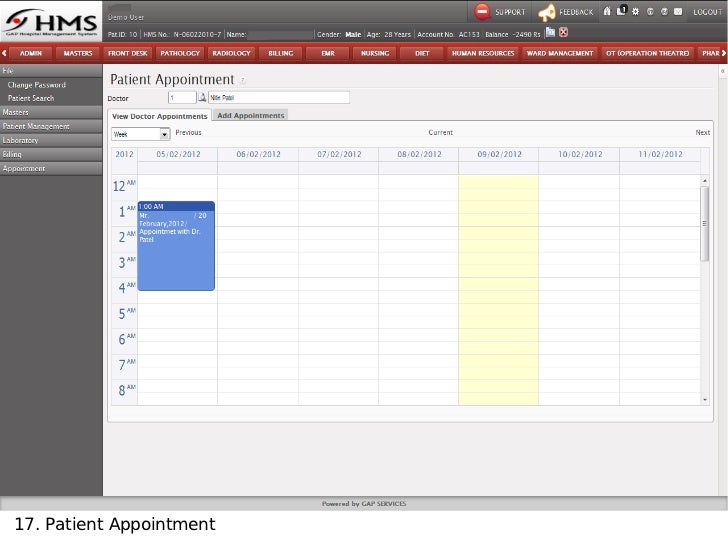728x546 pixels.
Task: Open the DIET module
Action: click(x=422, y=53)
